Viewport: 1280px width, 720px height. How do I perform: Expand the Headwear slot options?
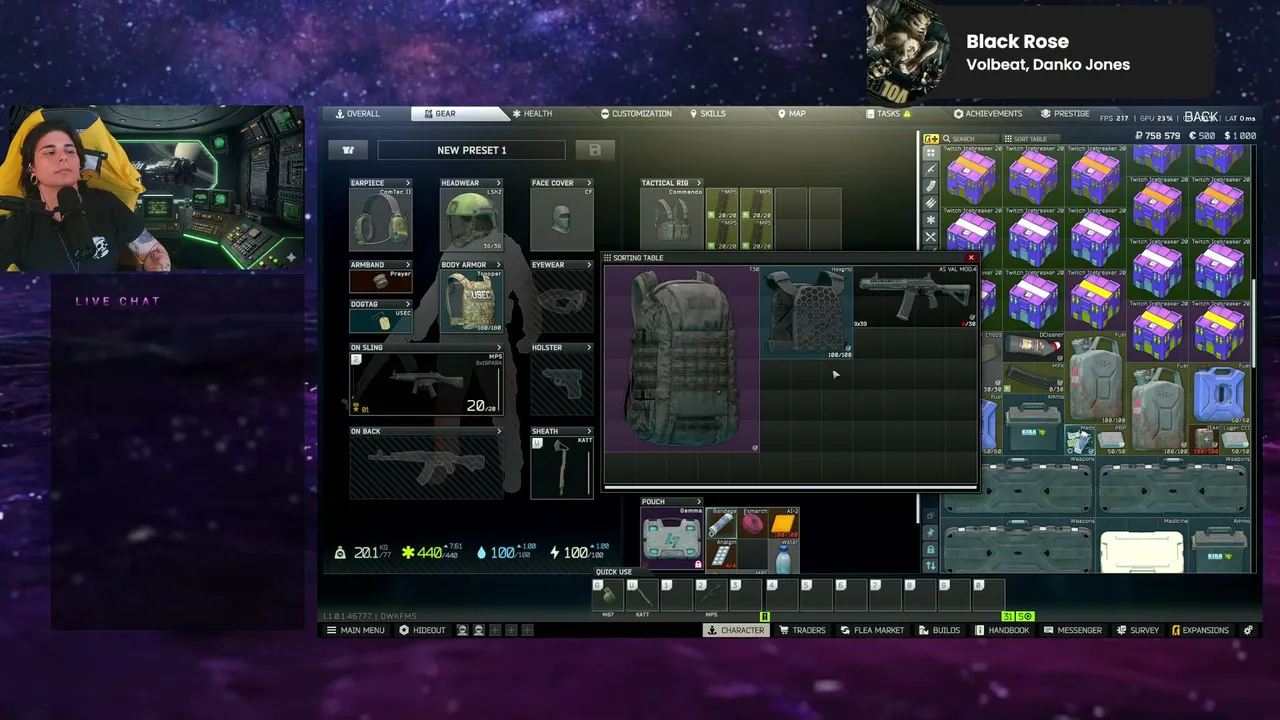(498, 183)
